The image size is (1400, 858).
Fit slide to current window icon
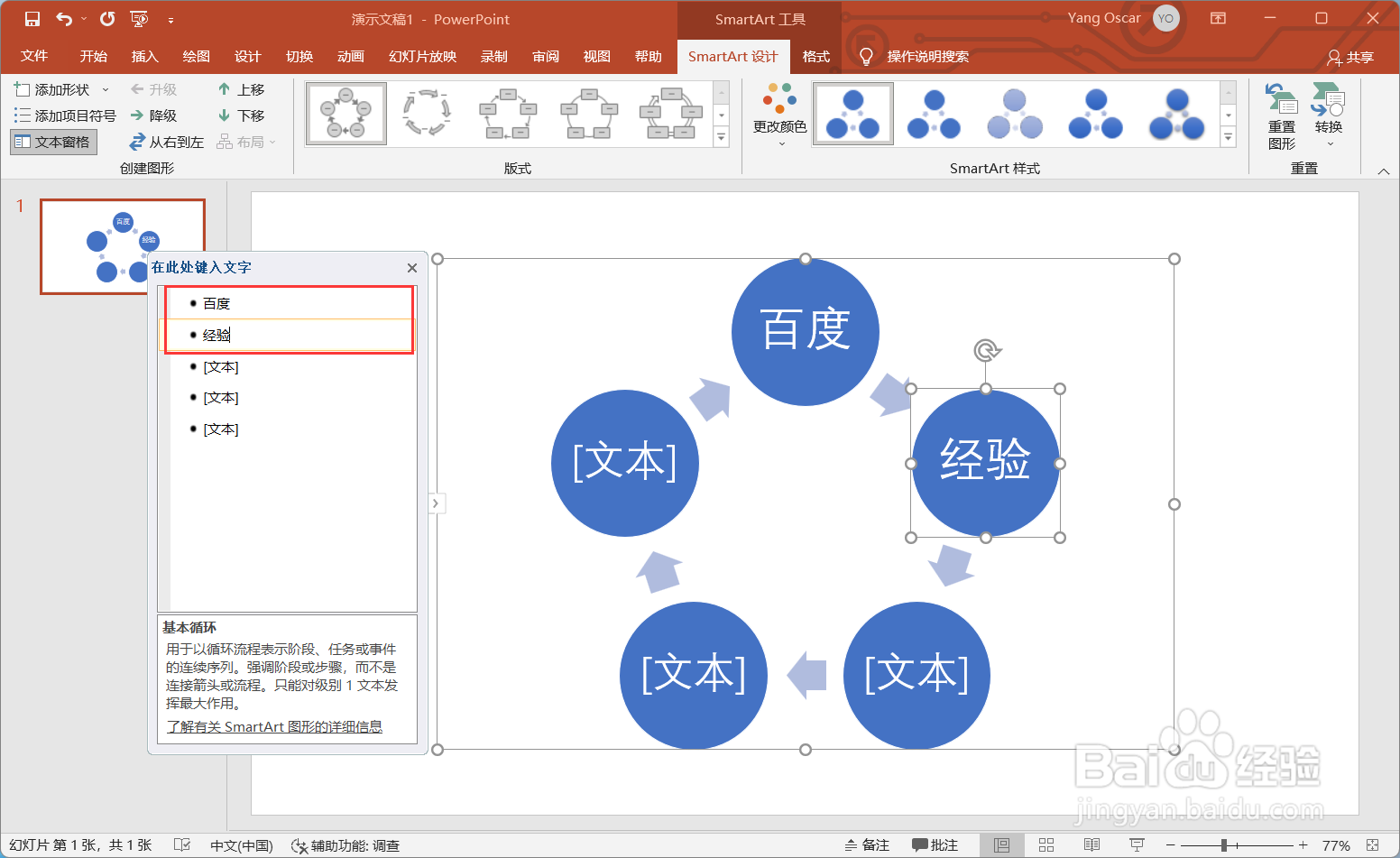[1373, 845]
